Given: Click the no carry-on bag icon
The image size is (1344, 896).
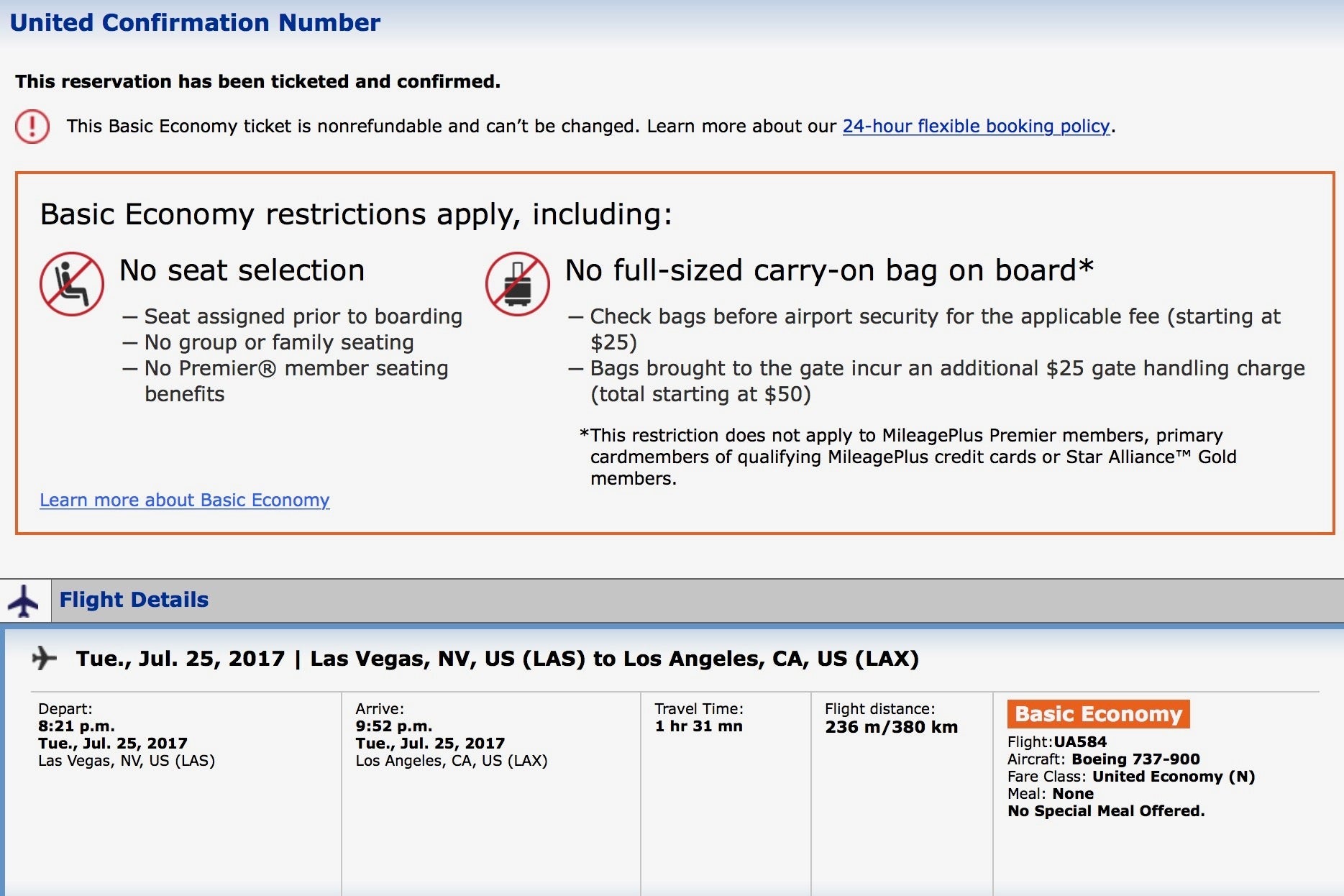Looking at the screenshot, I should (x=517, y=284).
